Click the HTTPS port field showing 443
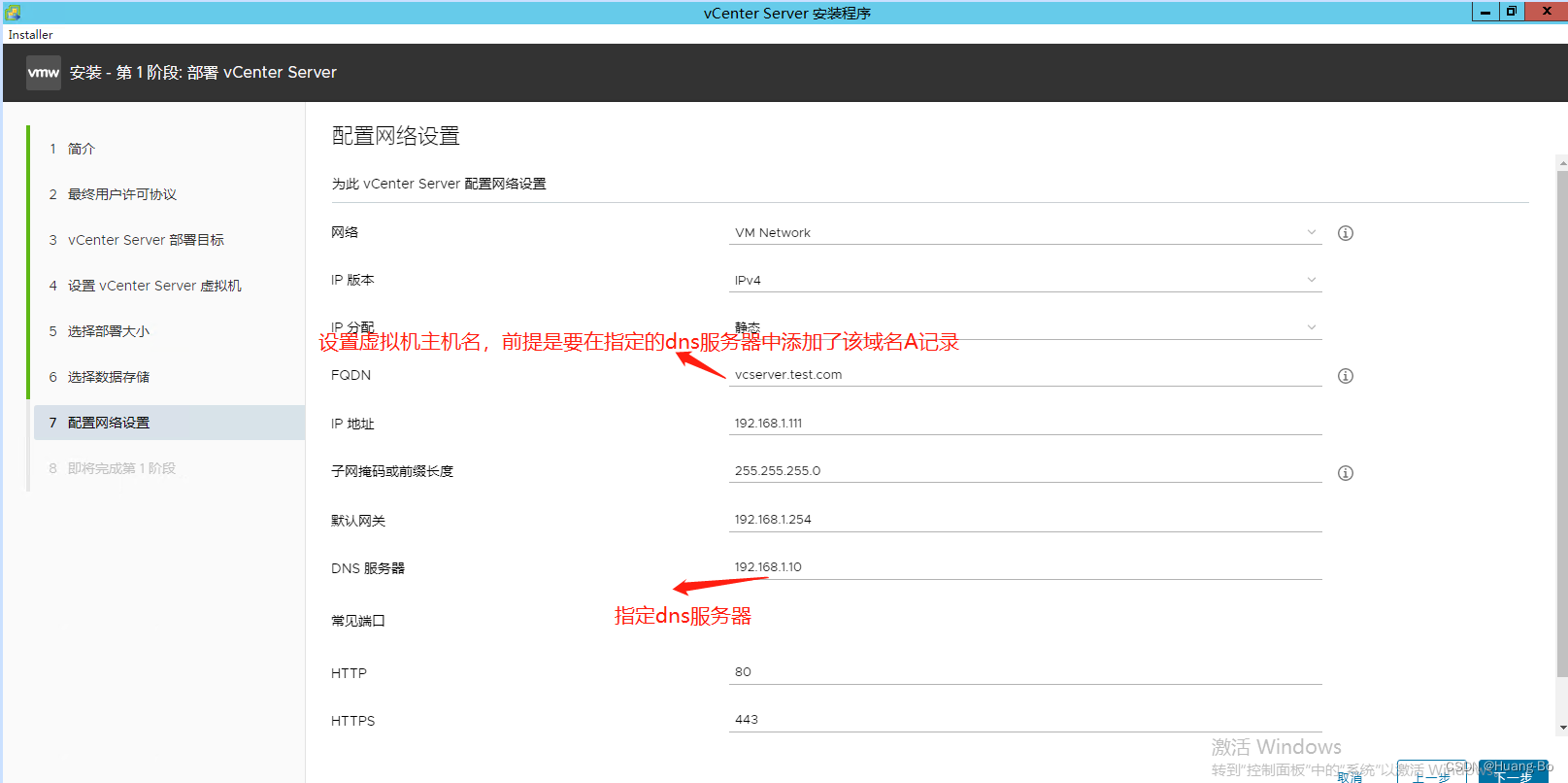The height and width of the screenshot is (783, 1568). pos(1025,720)
